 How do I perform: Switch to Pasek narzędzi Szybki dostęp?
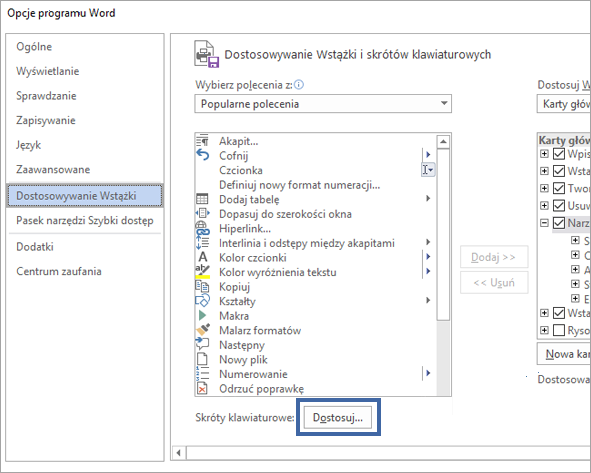85,220
